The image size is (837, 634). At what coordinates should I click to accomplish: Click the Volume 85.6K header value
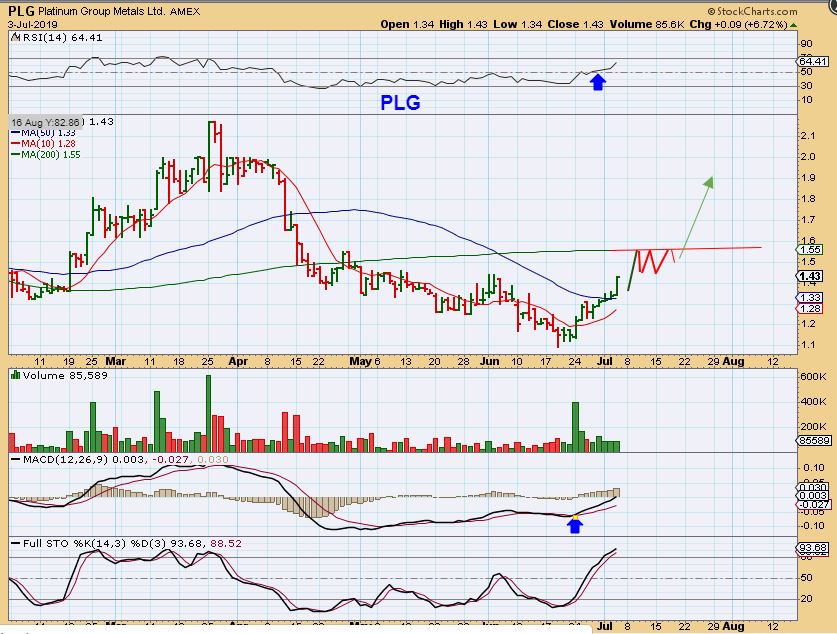click(647, 25)
